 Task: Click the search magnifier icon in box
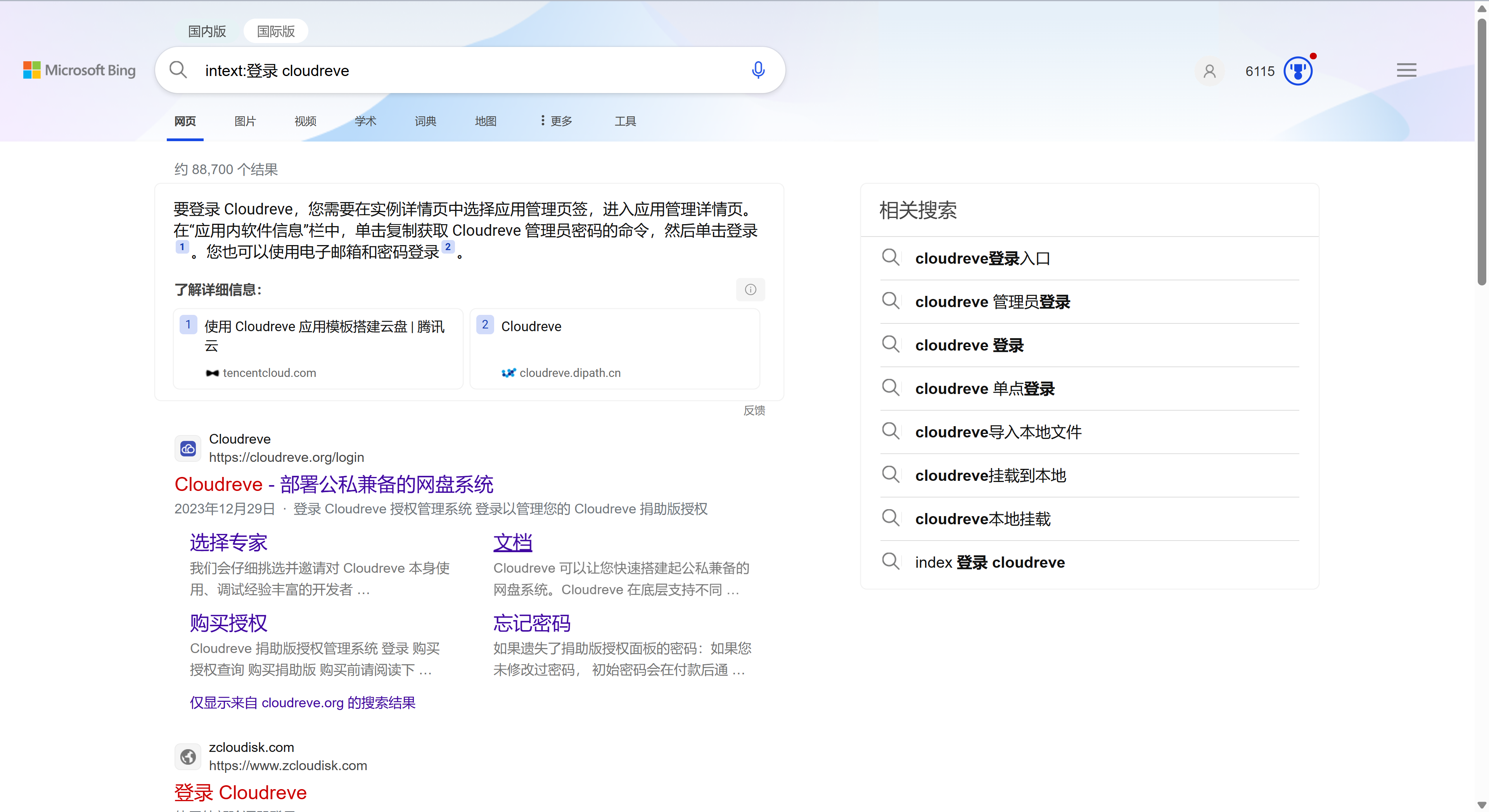[178, 71]
